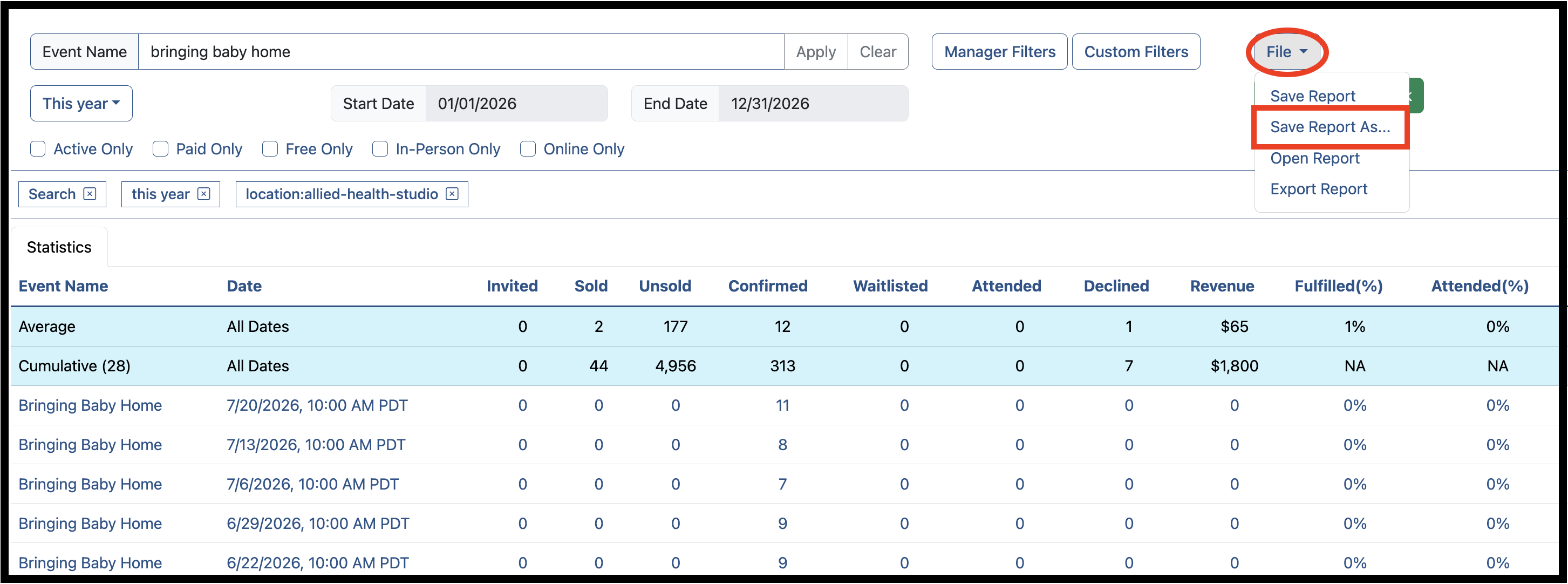
Task: Enable the Paid Only checkbox
Action: click(x=161, y=149)
